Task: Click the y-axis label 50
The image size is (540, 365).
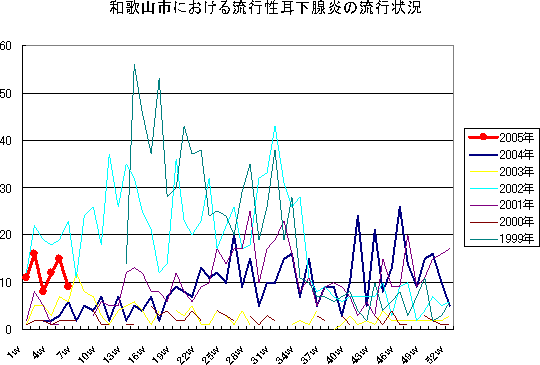Action: pyautogui.click(x=6, y=94)
